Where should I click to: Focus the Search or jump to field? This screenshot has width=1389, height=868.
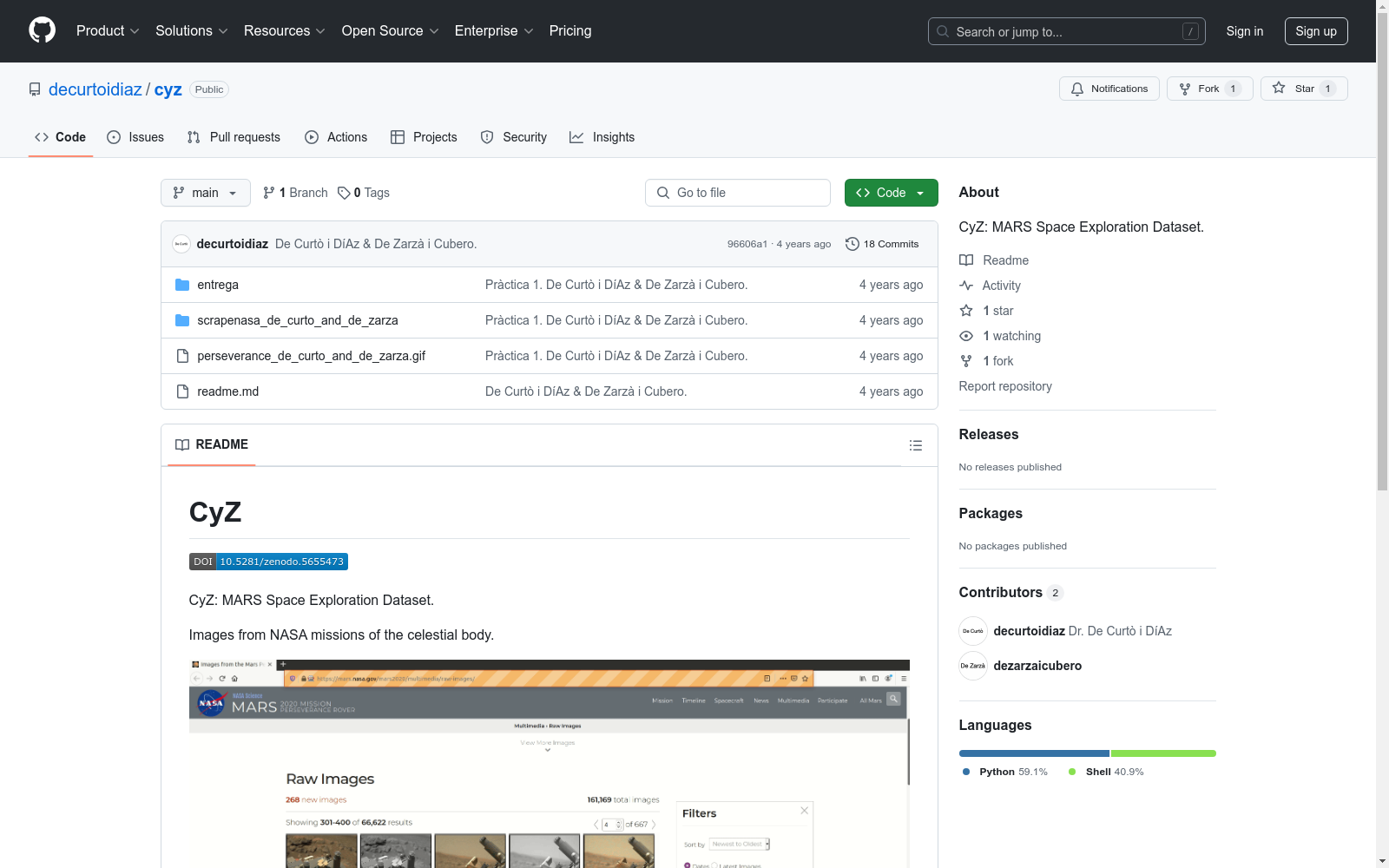(1067, 31)
